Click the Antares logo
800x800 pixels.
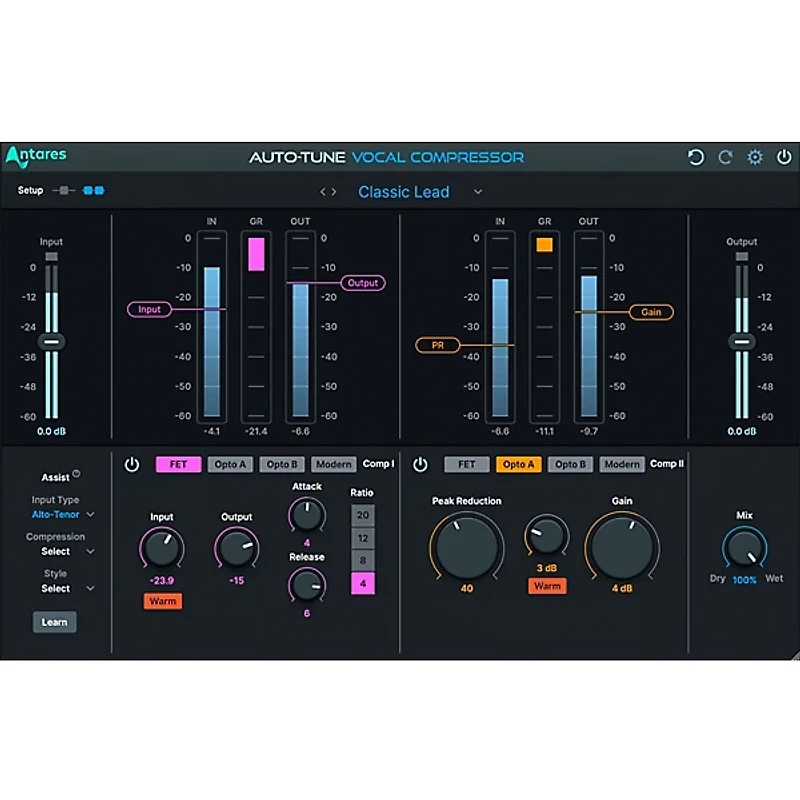(x=36, y=156)
